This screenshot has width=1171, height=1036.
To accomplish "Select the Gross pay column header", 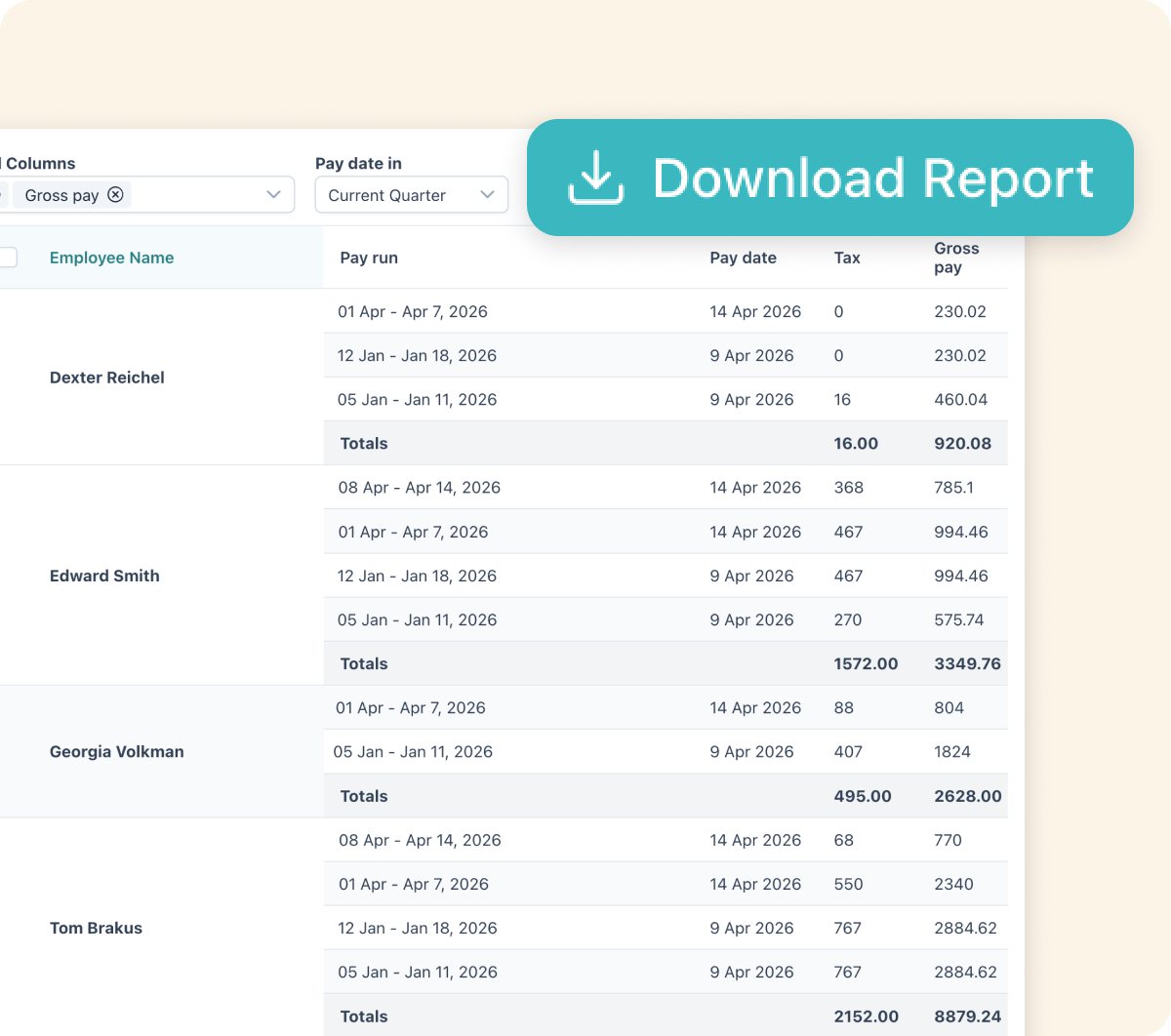I will [x=955, y=258].
